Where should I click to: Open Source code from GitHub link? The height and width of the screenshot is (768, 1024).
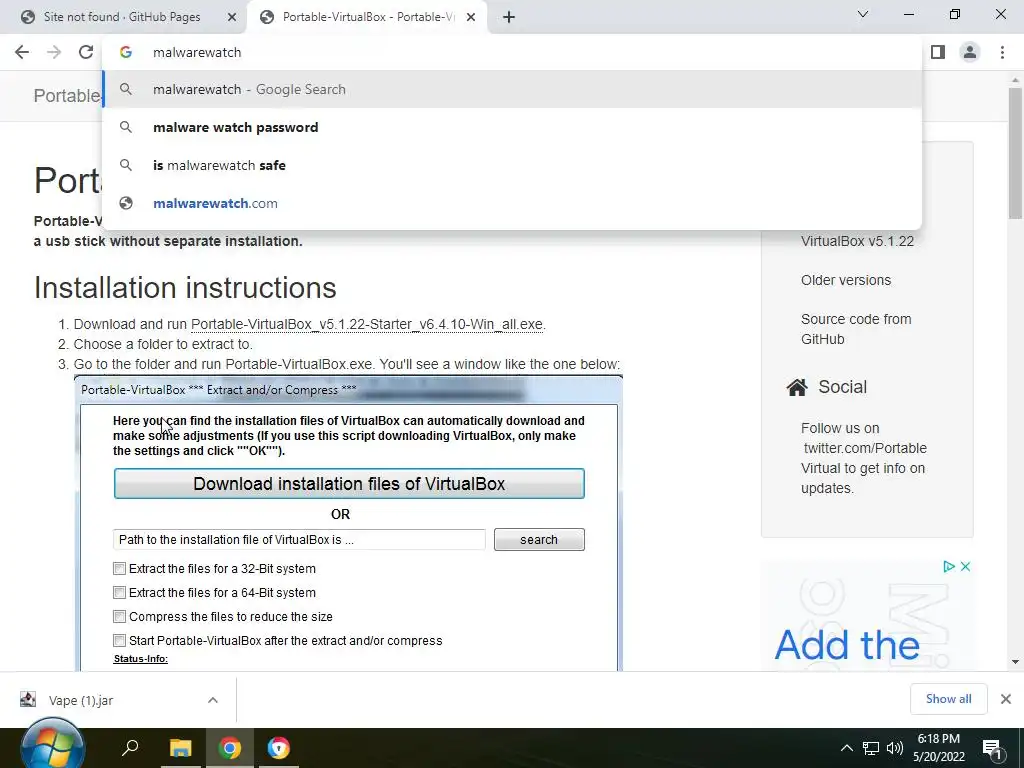[x=856, y=329]
